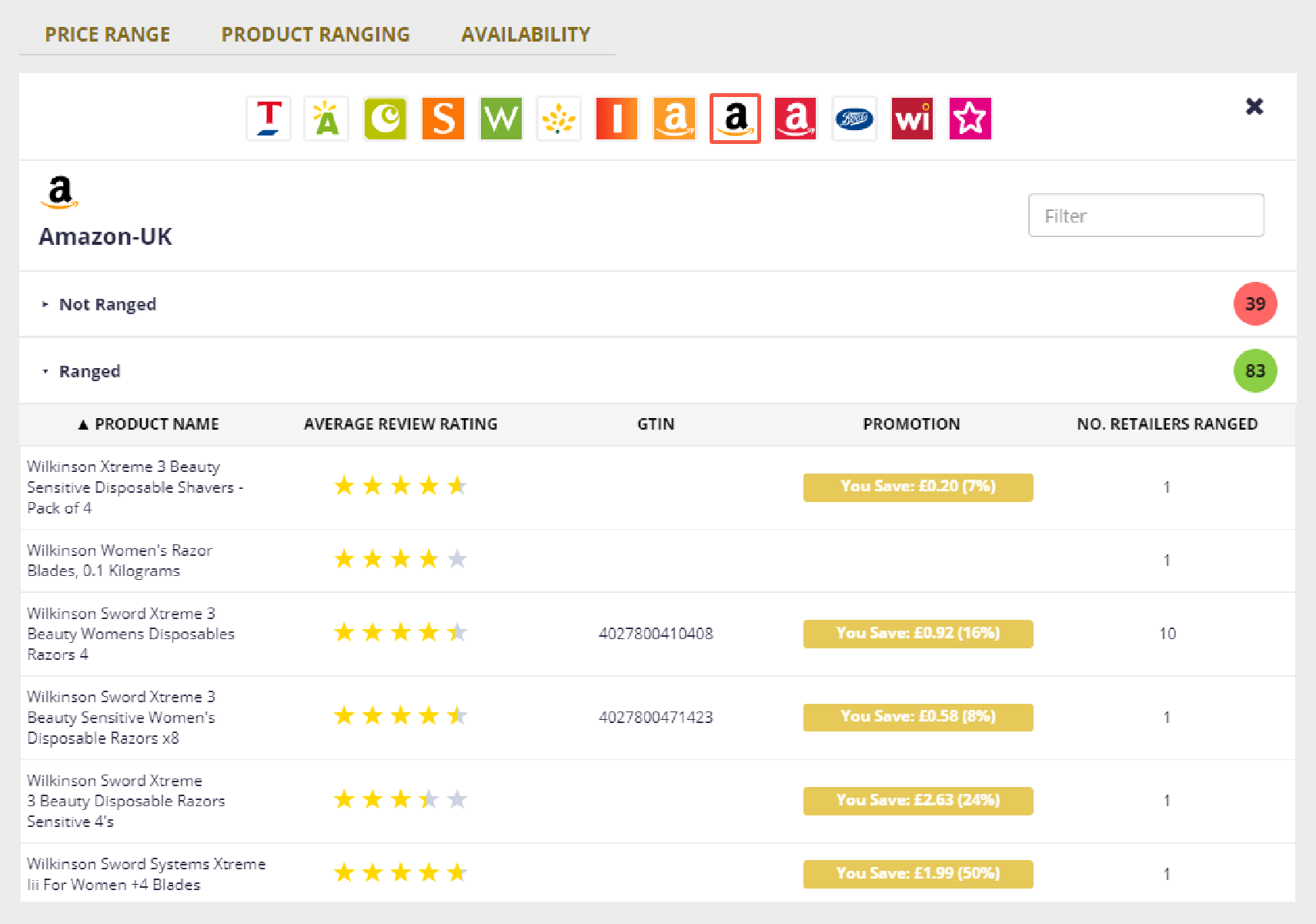Sort by the GTIN column header
This screenshot has height=924, width=1316.
pyautogui.click(x=656, y=424)
